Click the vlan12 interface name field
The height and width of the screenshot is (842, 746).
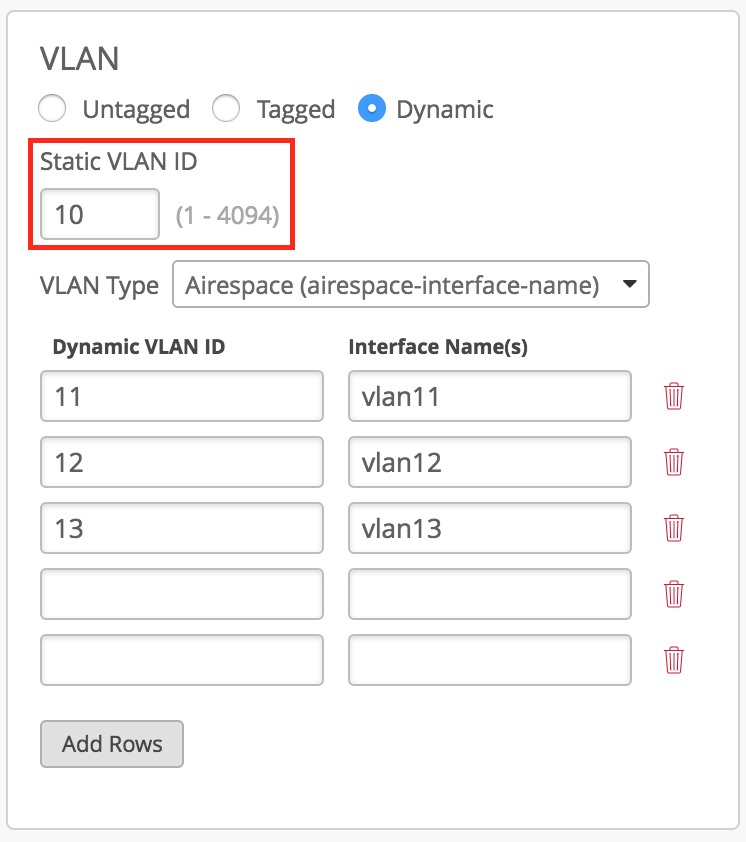490,463
